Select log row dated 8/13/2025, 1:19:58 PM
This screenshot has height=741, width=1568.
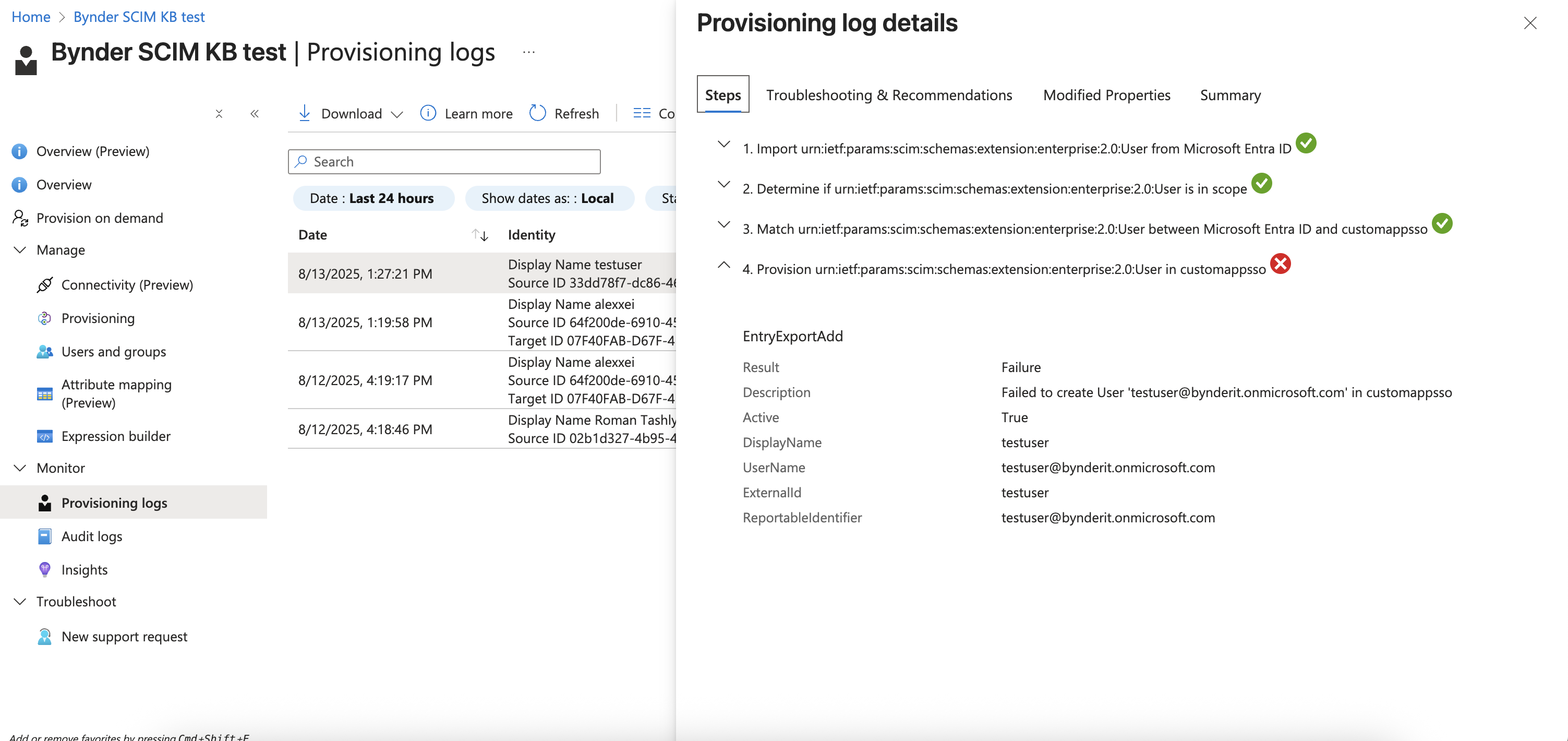[482, 322]
